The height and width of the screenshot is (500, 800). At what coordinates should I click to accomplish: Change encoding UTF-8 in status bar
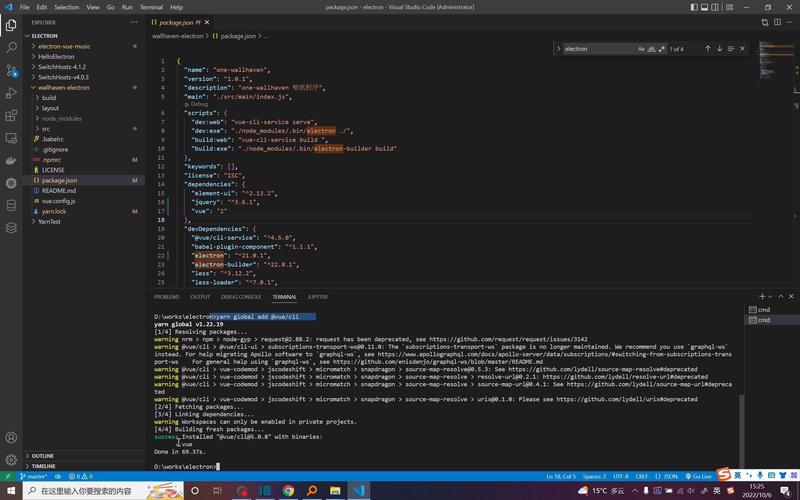point(621,476)
